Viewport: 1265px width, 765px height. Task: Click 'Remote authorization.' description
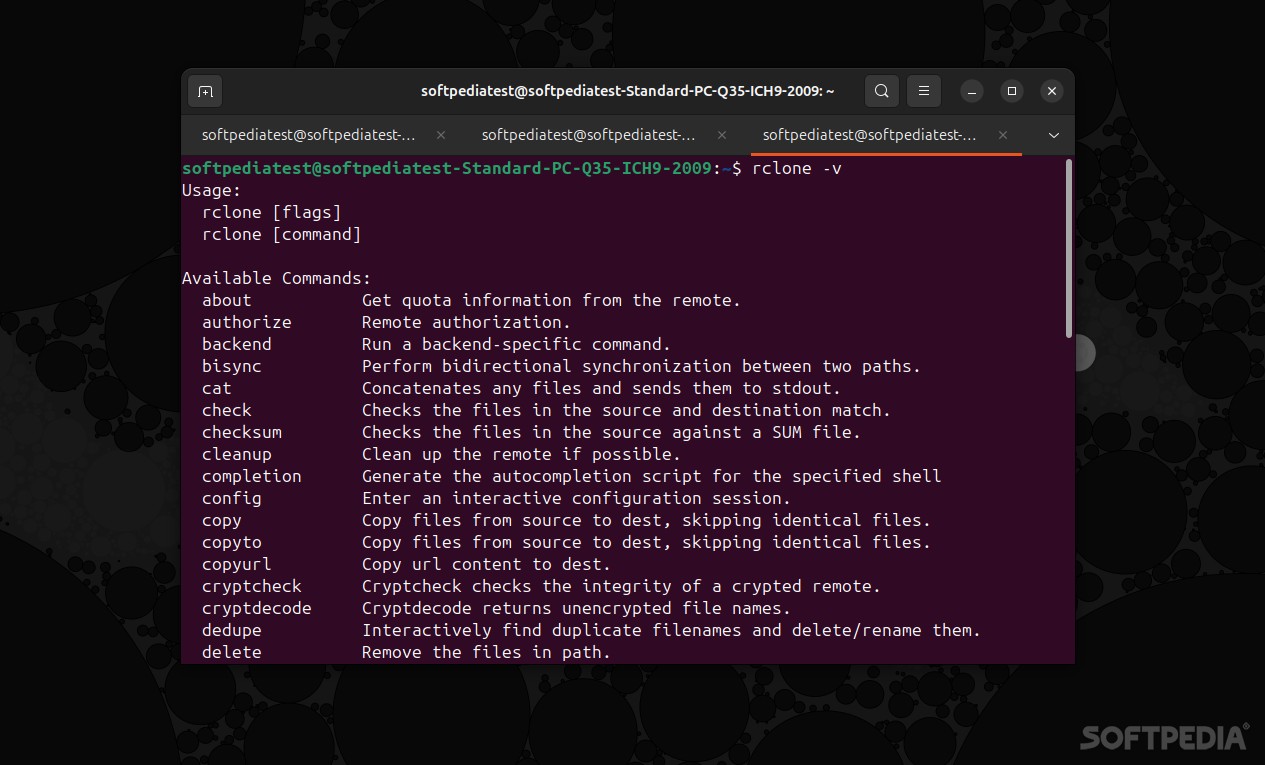(467, 322)
